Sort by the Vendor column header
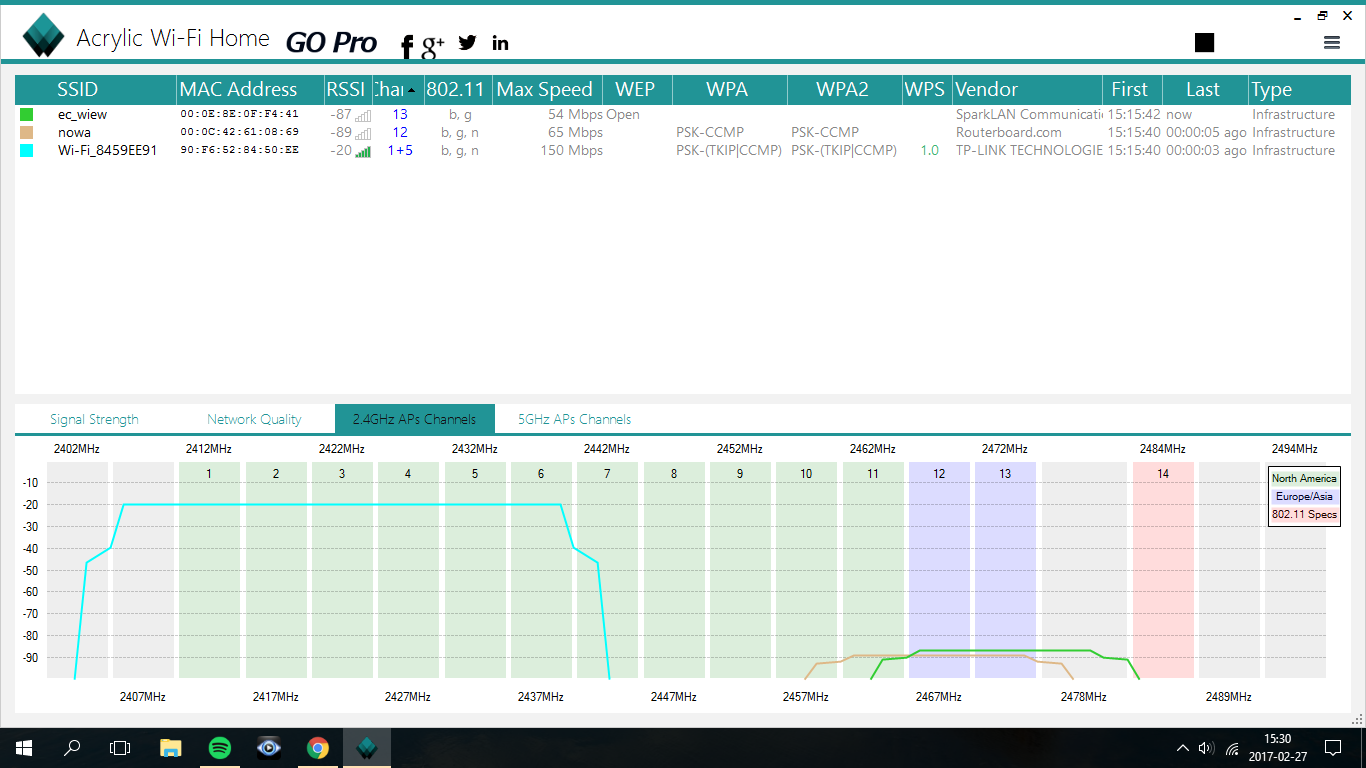 [986, 90]
